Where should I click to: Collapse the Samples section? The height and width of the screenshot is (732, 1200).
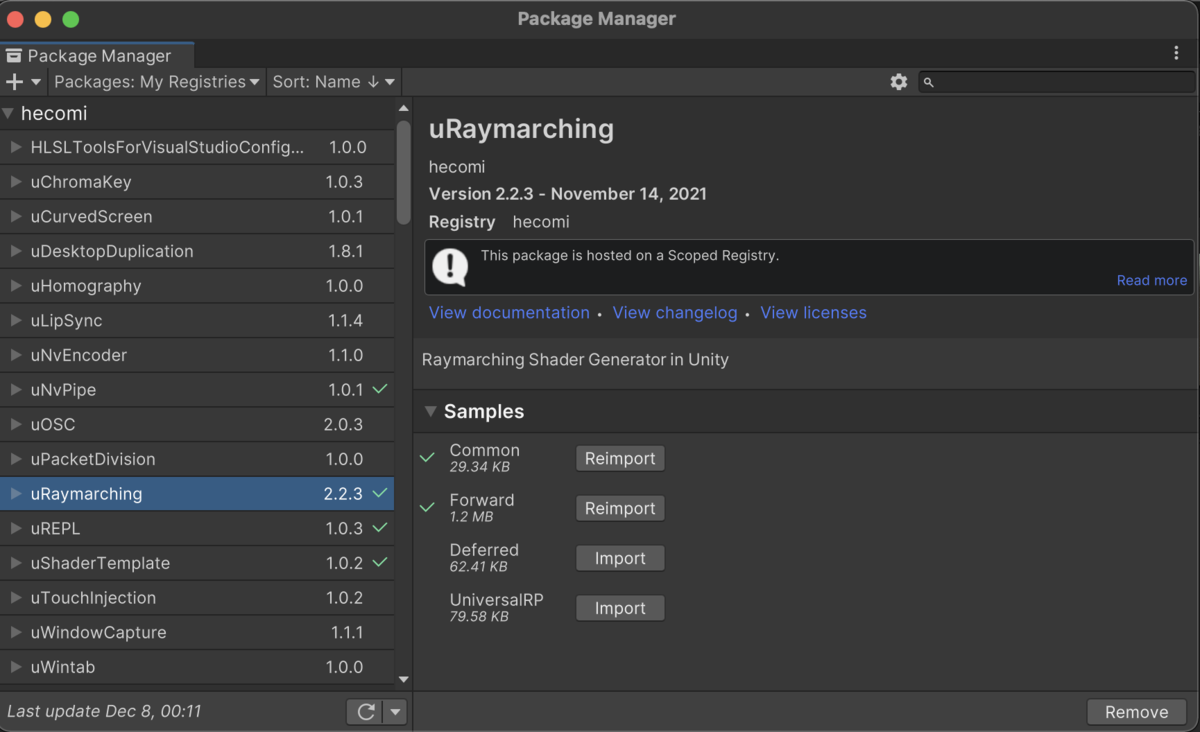pyautogui.click(x=431, y=411)
